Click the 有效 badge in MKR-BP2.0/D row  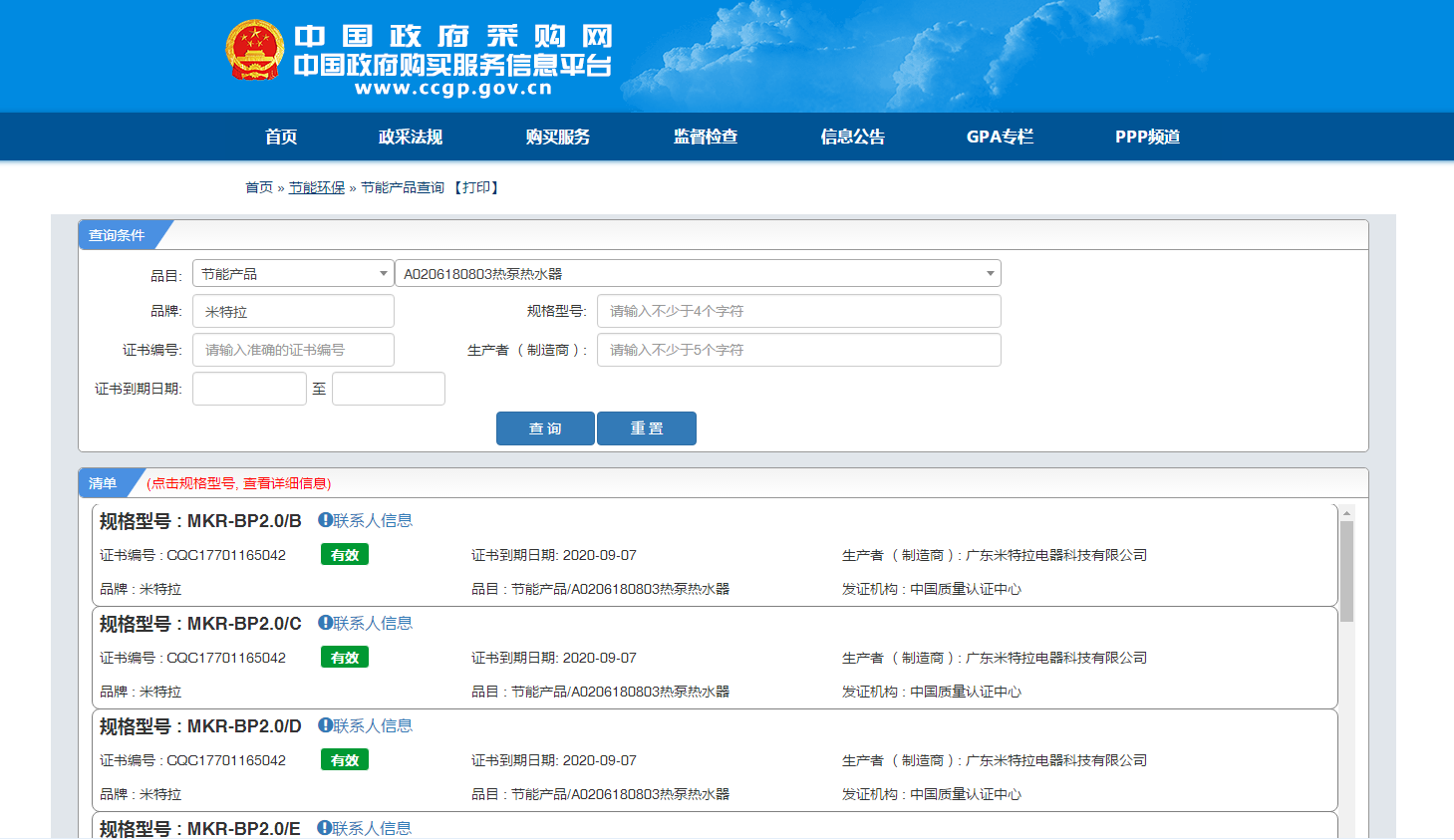pos(345,760)
